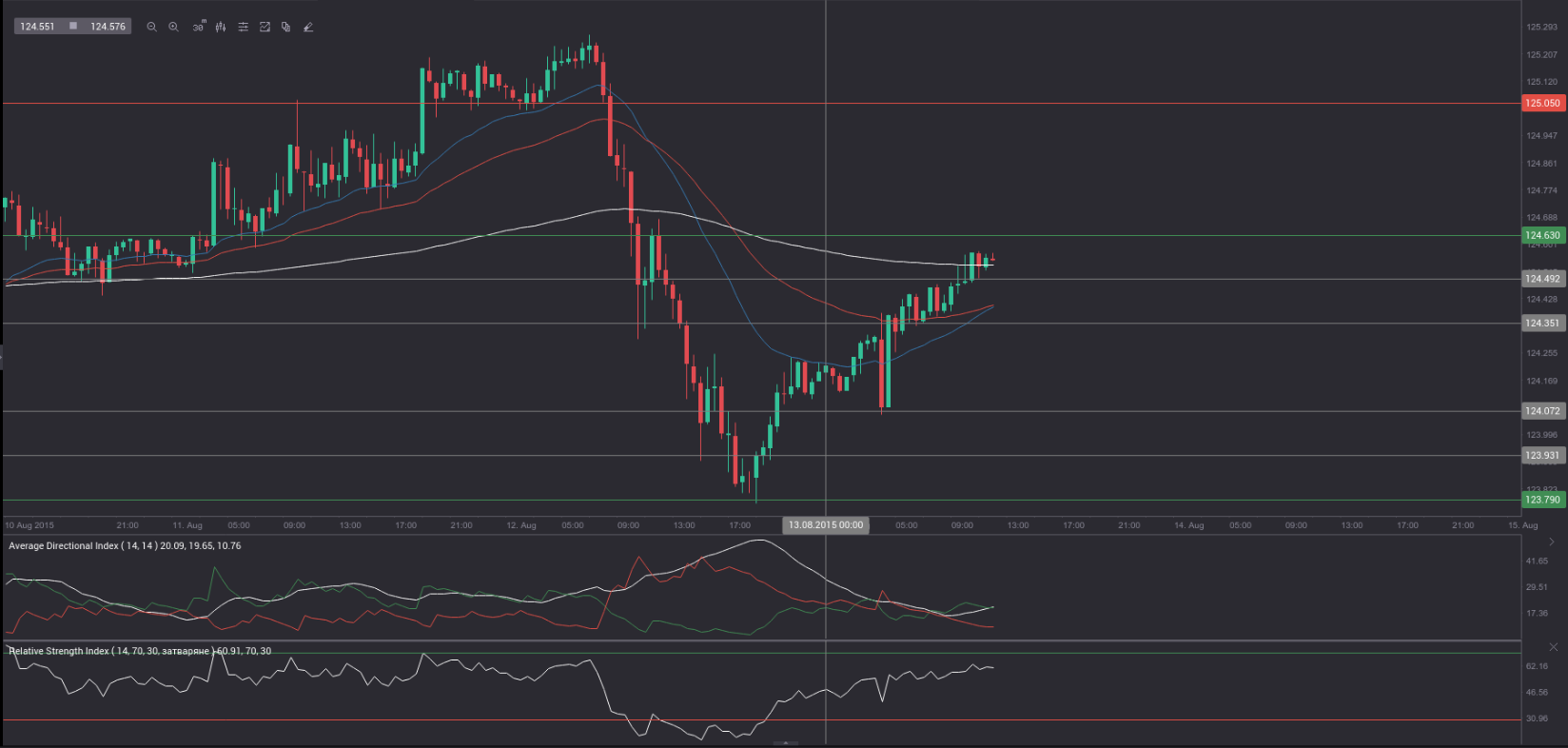Viewport: 1568px width, 748px height.
Task: Click the 13.08.2015 00:00 time marker
Action: pyautogui.click(x=825, y=525)
